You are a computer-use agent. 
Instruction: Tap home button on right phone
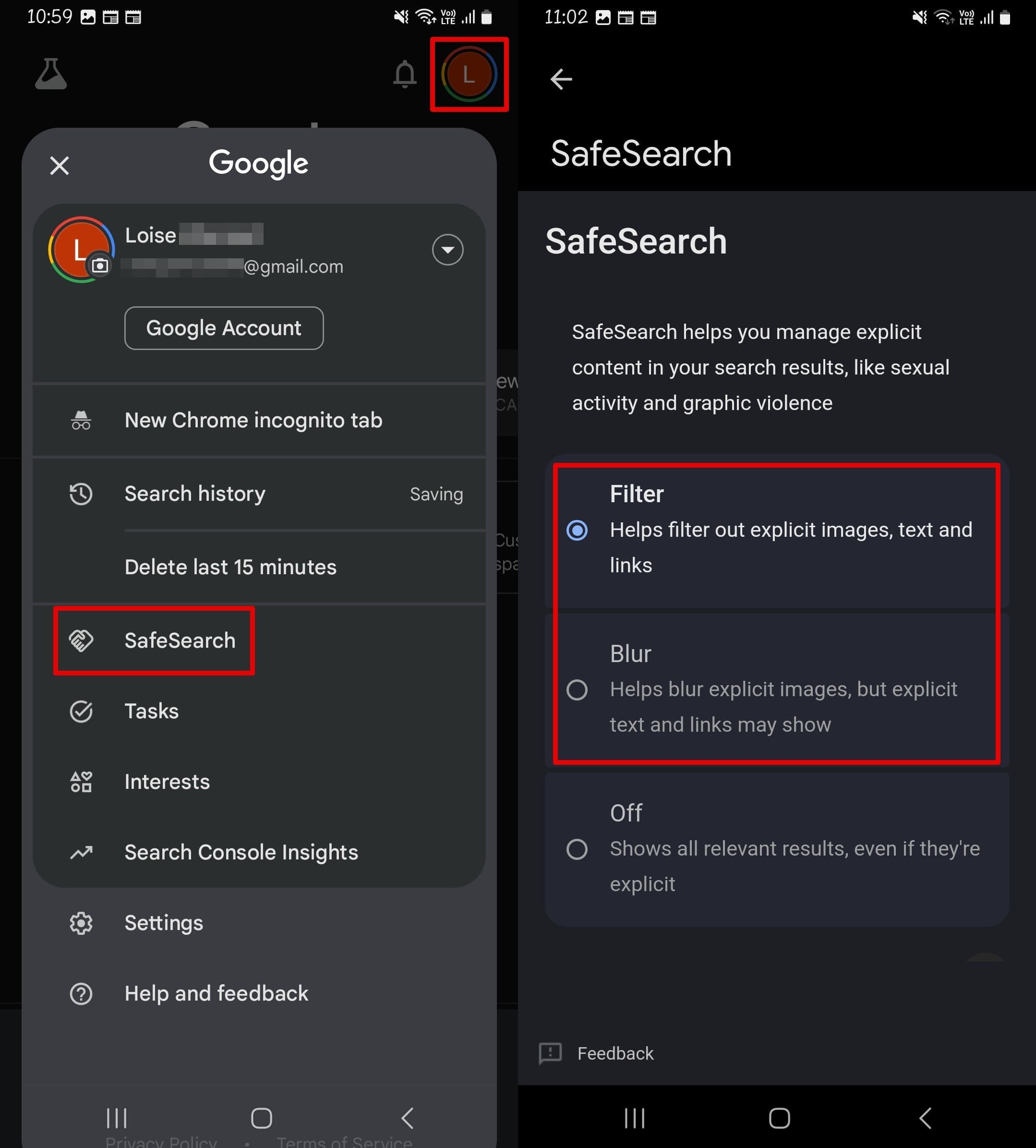(779, 1118)
